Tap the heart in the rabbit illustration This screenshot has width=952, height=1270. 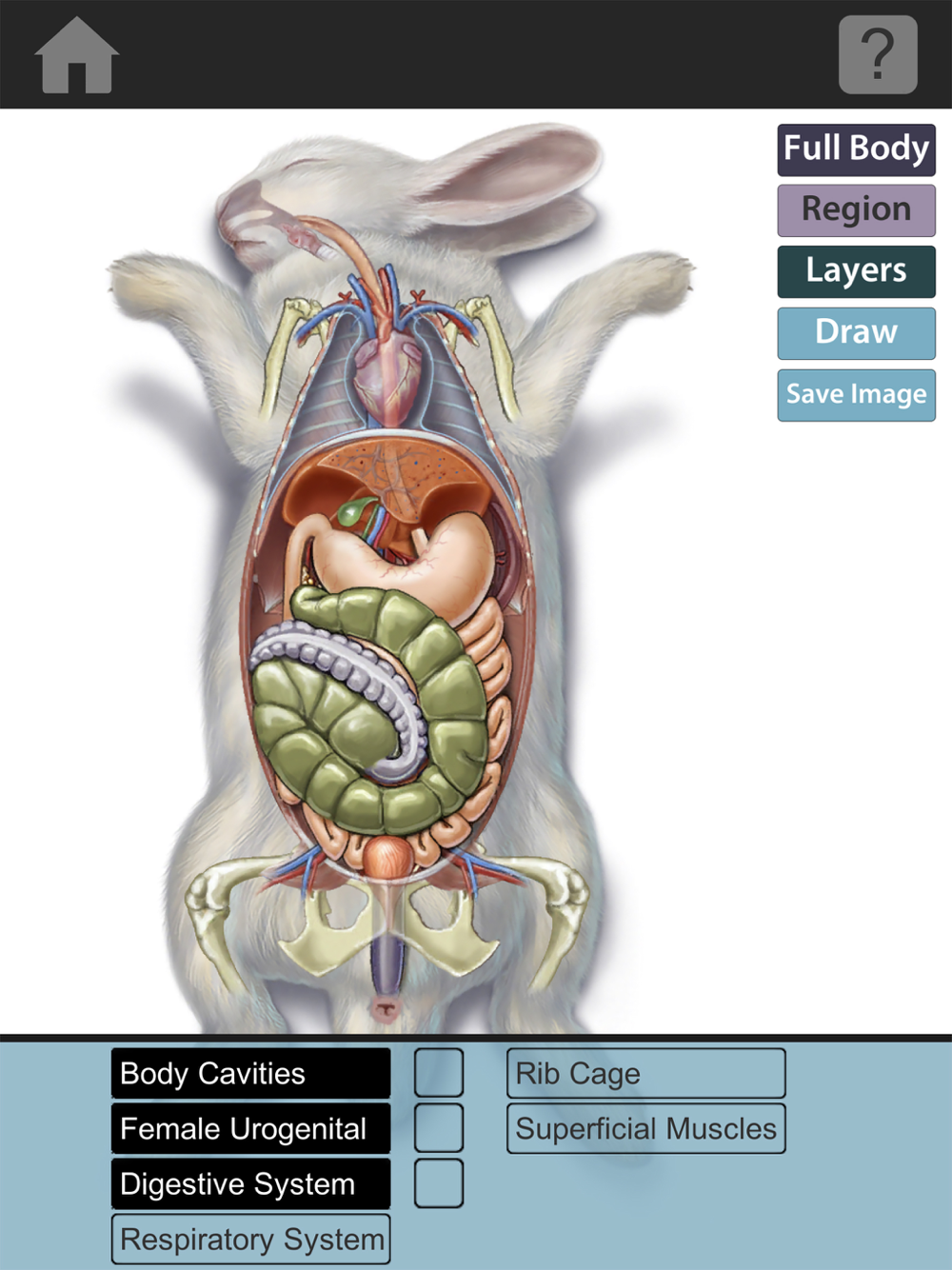click(x=388, y=374)
